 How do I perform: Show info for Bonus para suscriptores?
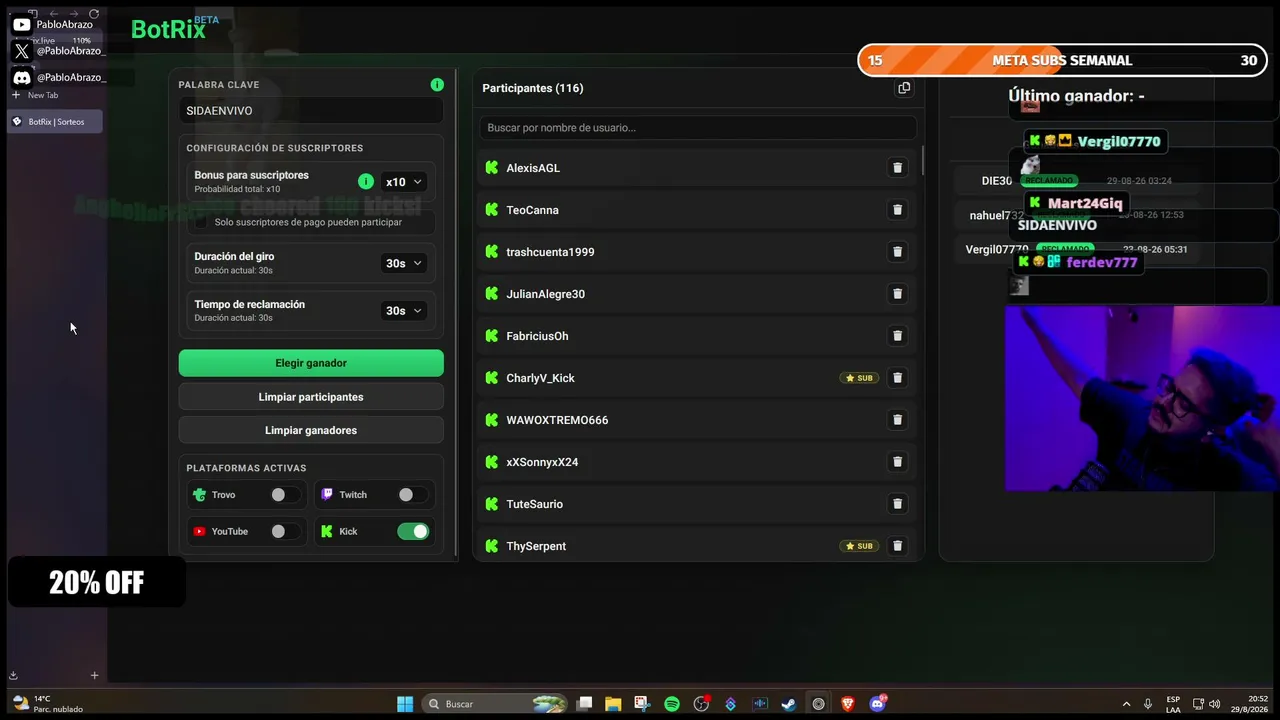tap(366, 182)
